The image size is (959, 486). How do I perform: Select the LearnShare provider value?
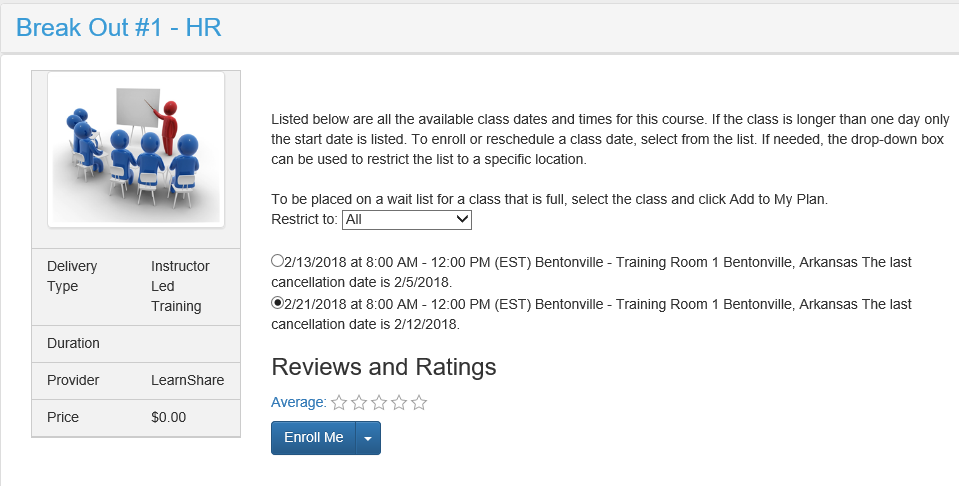point(187,380)
